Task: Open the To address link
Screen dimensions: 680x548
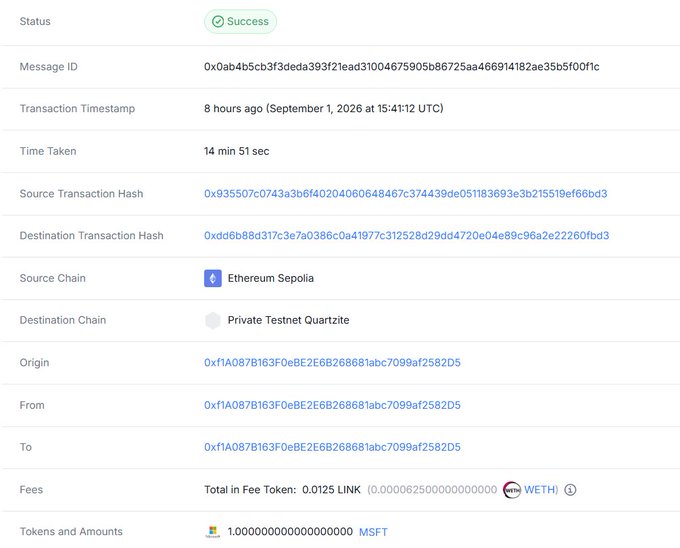Action: pos(332,447)
